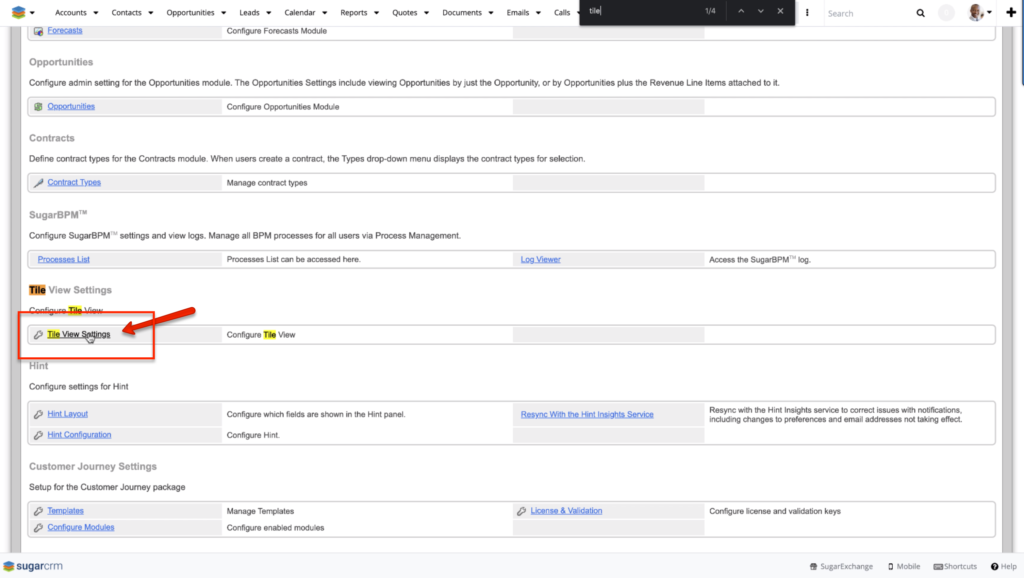Open the Processes List link

63,259
